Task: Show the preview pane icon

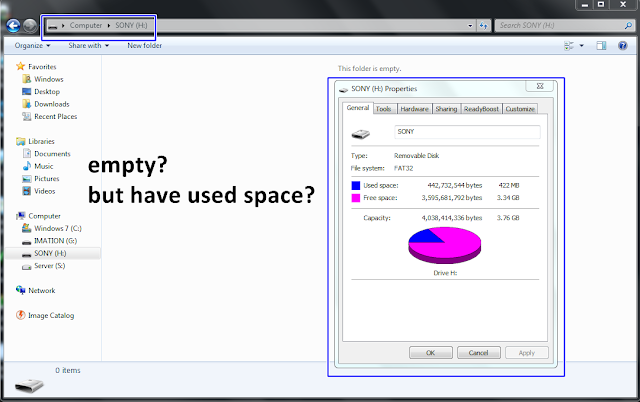Action: [x=601, y=46]
